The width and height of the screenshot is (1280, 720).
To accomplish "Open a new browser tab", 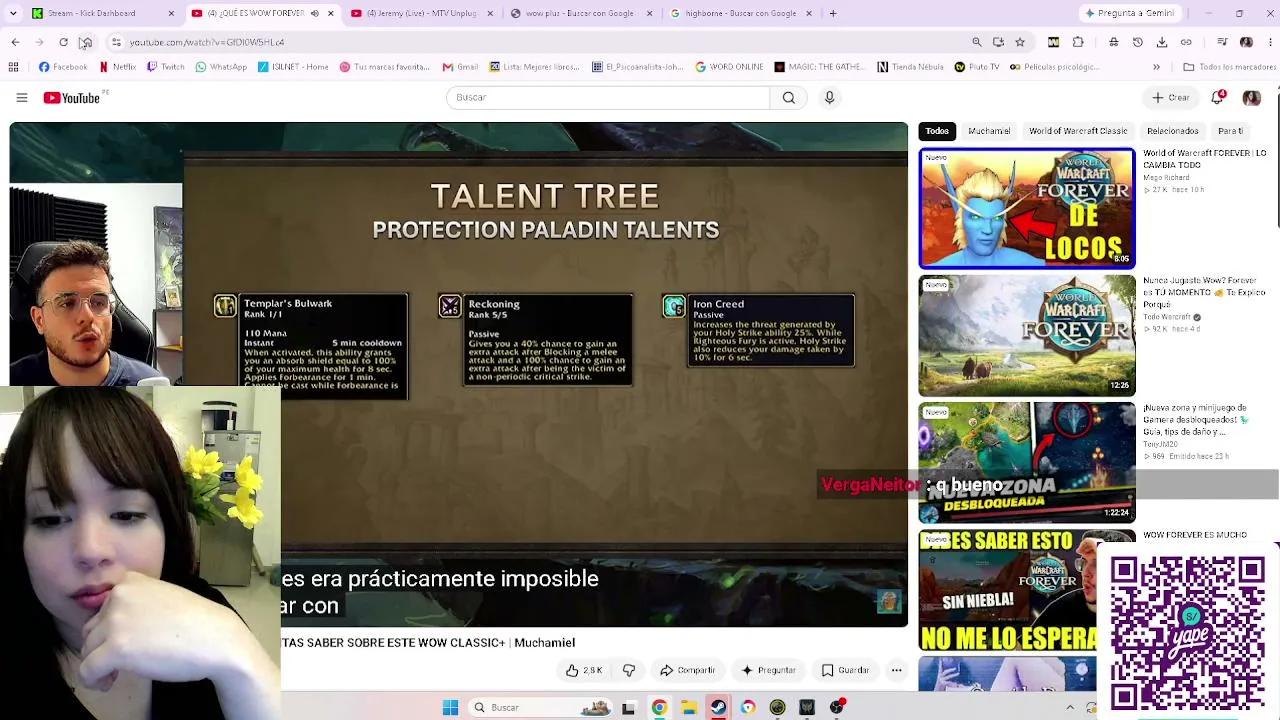I will point(833,13).
